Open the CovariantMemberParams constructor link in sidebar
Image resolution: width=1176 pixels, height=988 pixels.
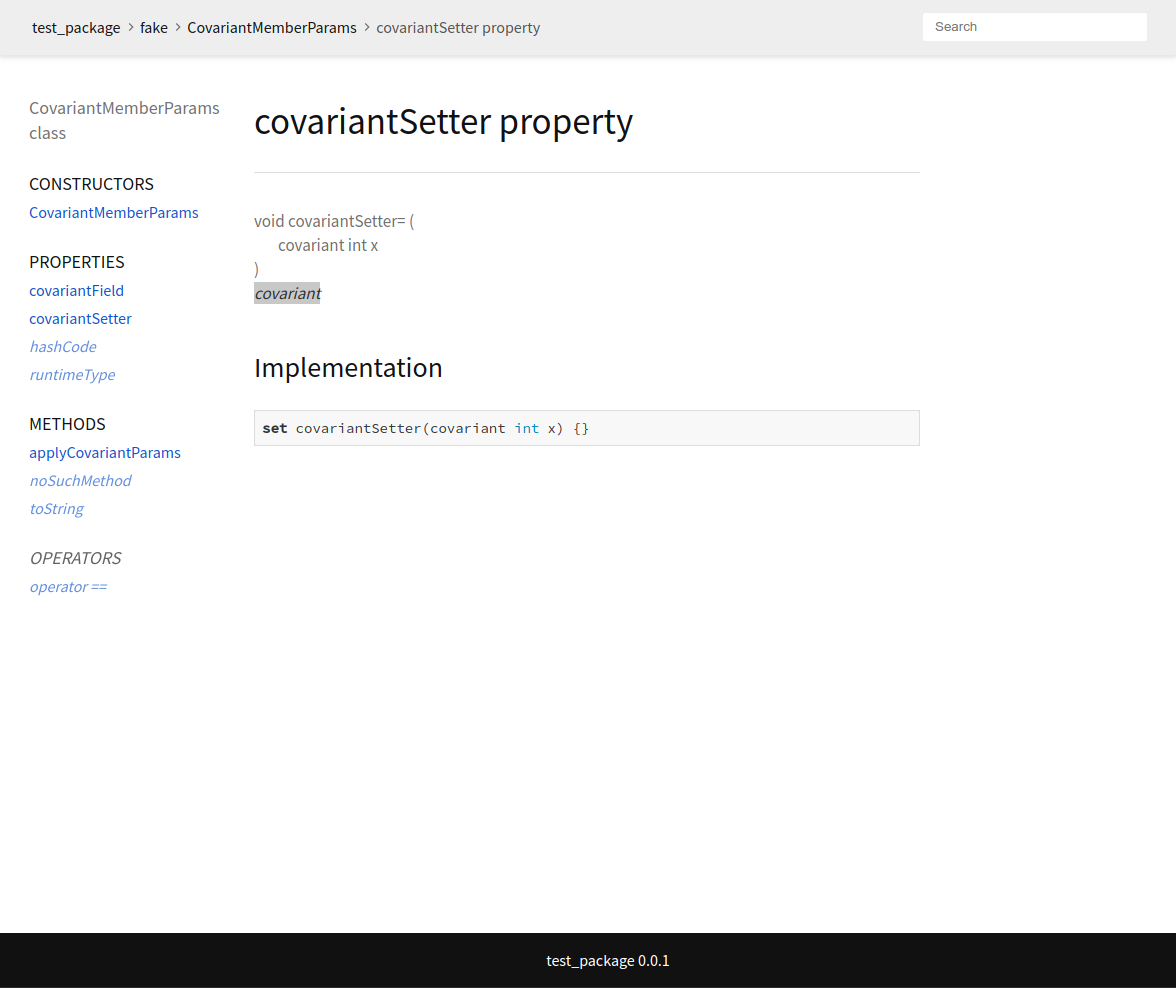tap(114, 213)
